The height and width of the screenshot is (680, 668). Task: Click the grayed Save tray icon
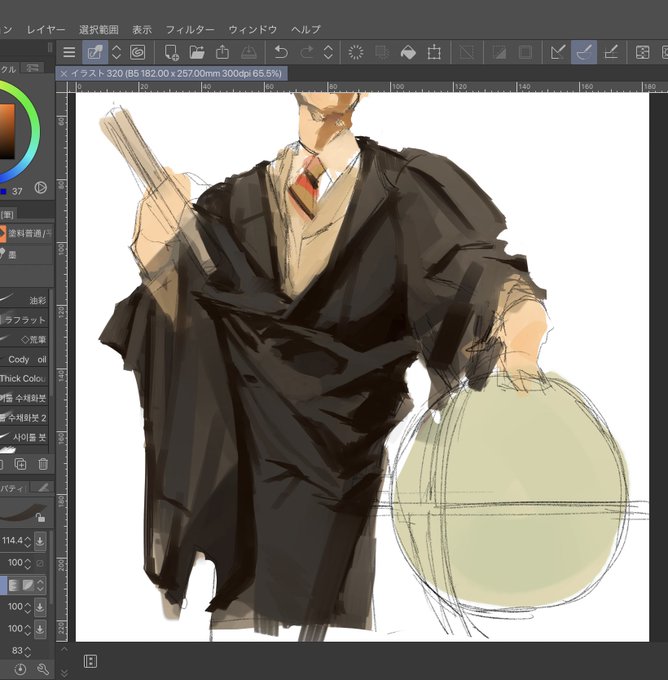tap(248, 52)
